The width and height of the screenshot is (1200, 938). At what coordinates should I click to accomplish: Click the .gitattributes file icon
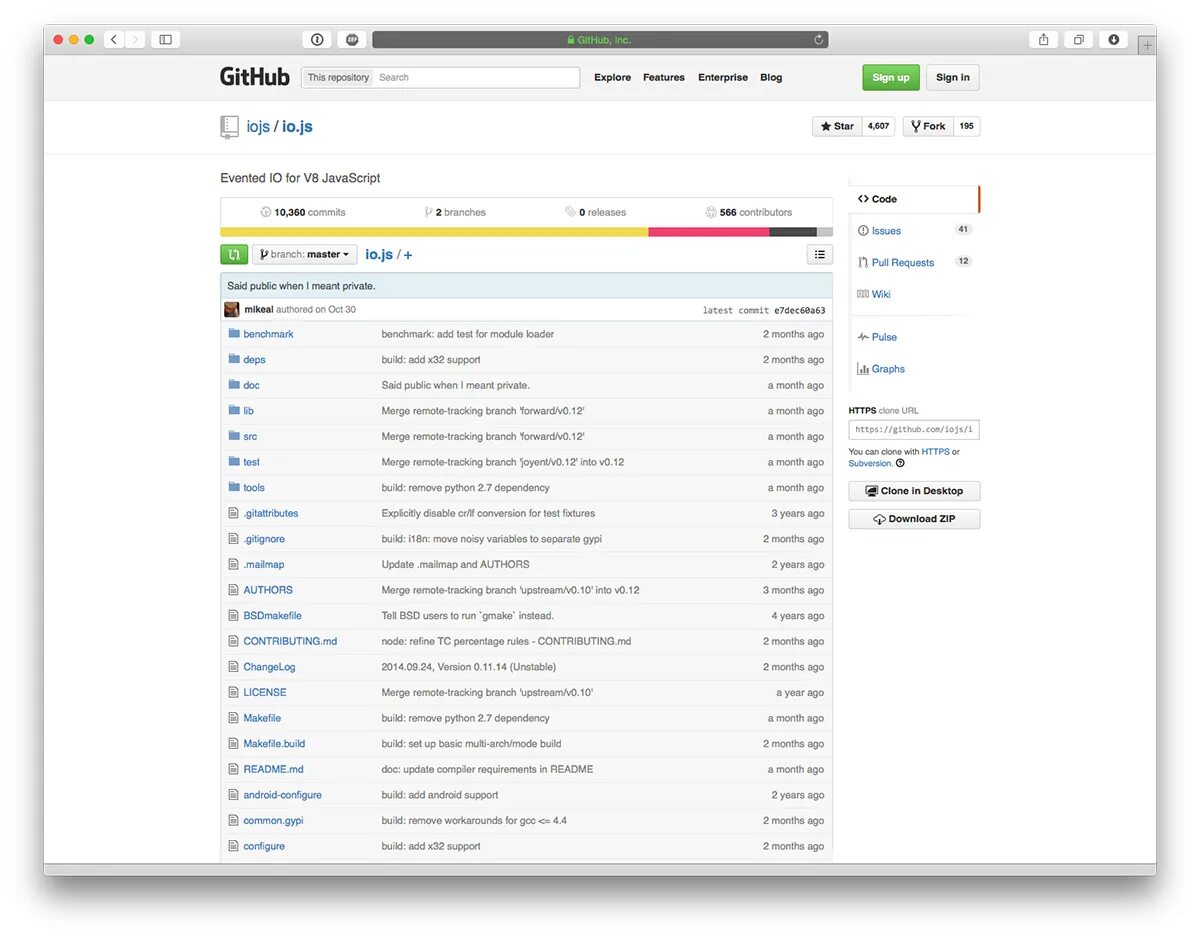click(234, 513)
